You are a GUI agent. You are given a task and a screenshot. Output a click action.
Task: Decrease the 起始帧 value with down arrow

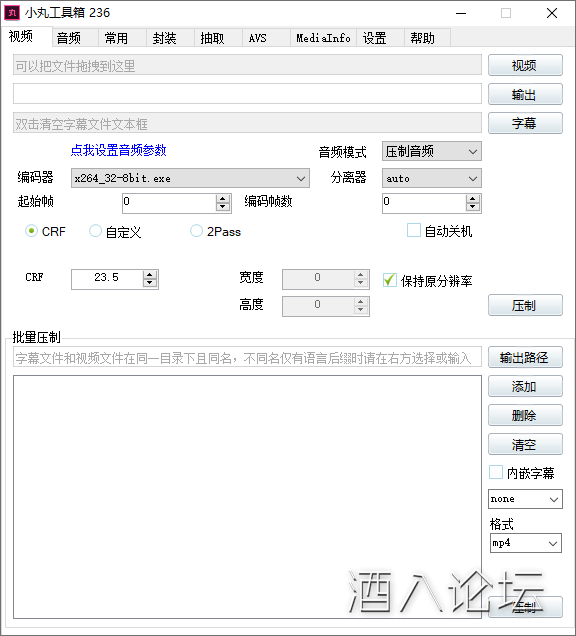223,206
